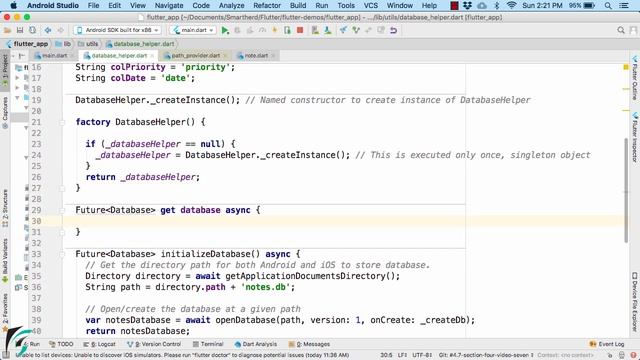Toggle the Captures side panel
This screenshot has height=360, width=640.
pyautogui.click(x=5, y=112)
